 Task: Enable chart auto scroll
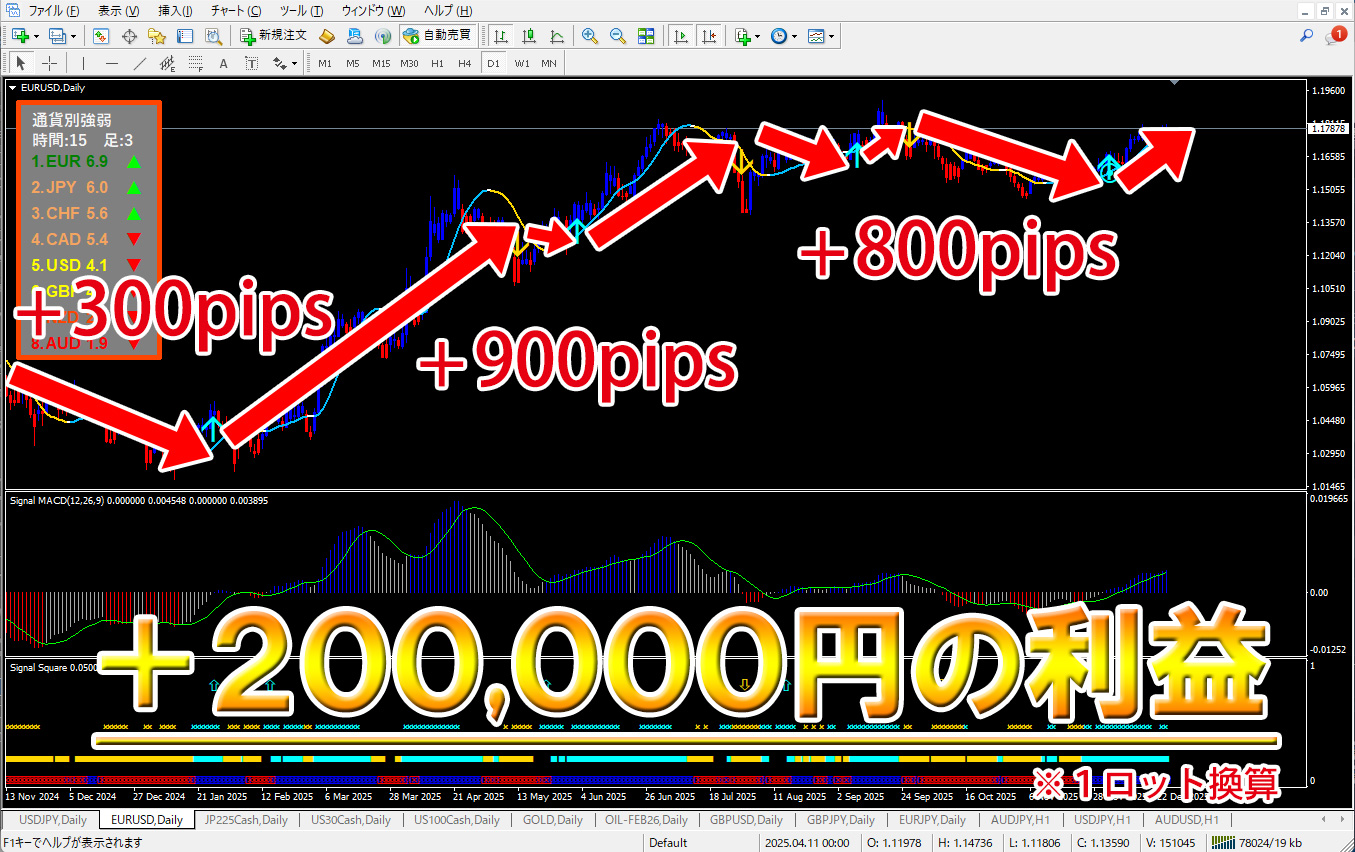[681, 36]
